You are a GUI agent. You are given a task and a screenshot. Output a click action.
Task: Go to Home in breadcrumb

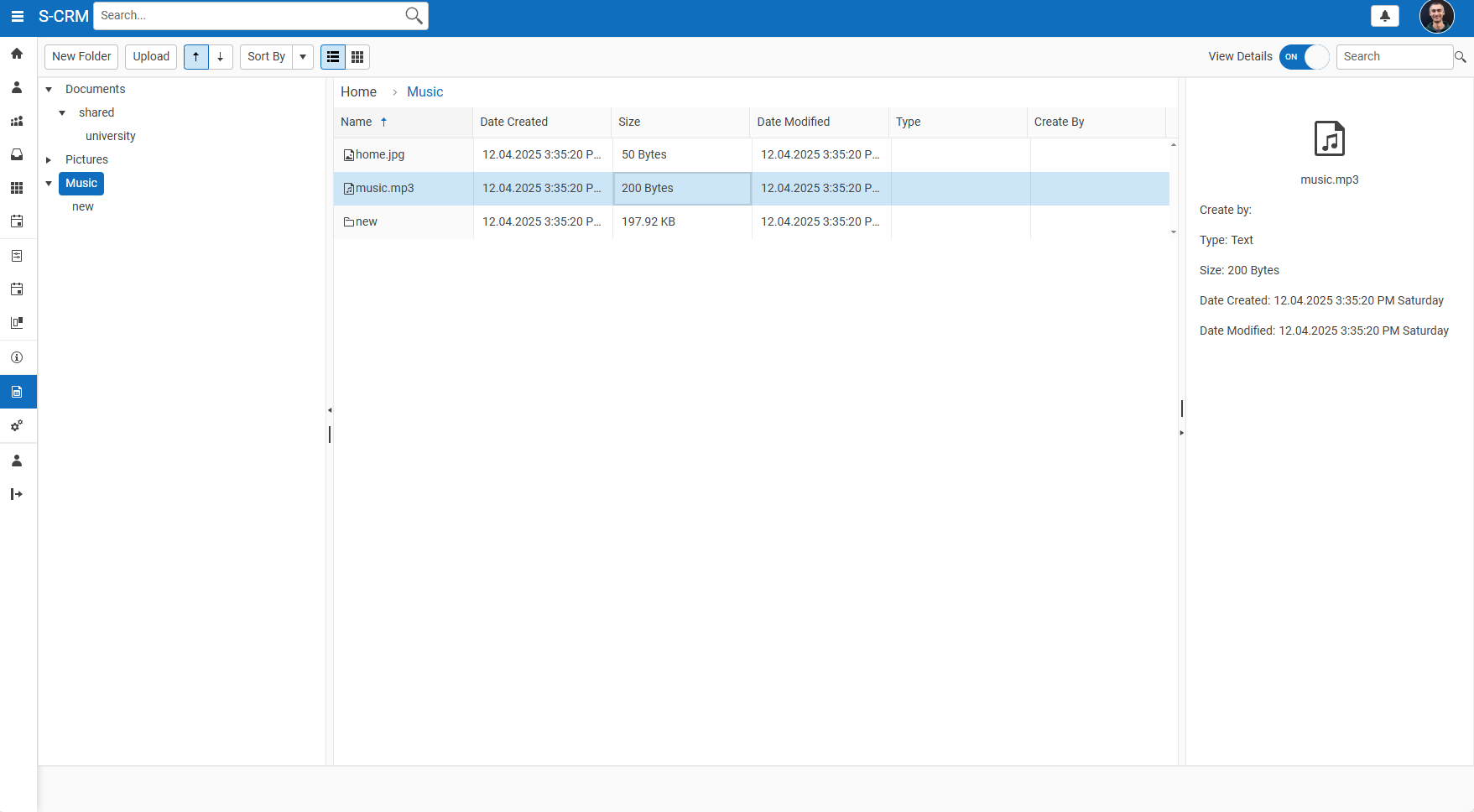pos(358,91)
